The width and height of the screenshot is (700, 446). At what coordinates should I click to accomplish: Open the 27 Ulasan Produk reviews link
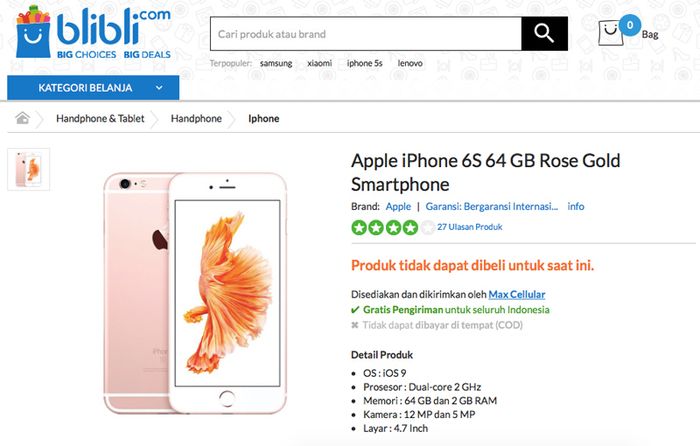[470, 227]
